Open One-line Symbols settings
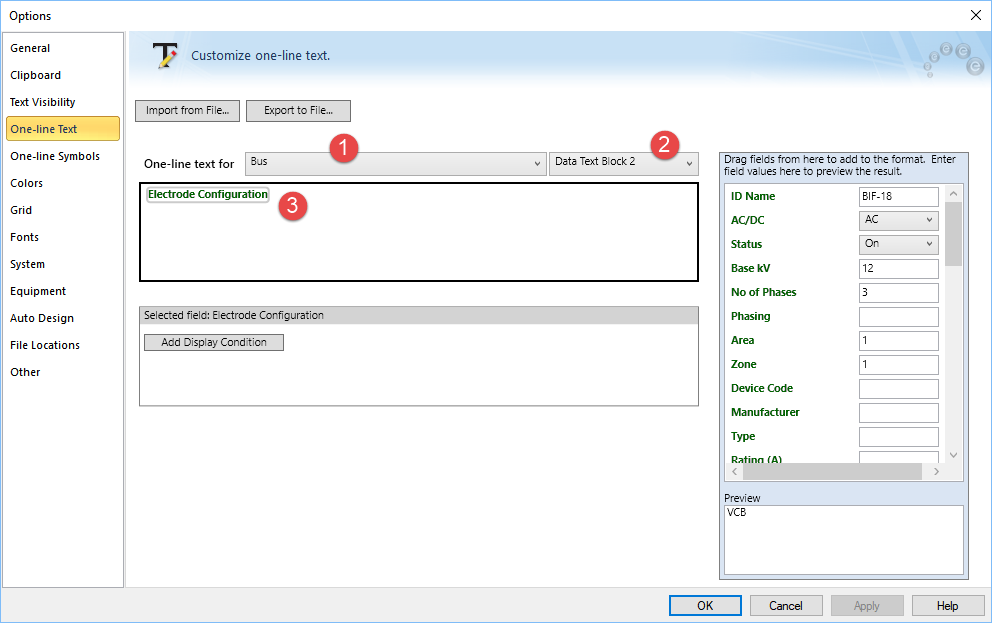This screenshot has height=623, width=992. pos(55,156)
